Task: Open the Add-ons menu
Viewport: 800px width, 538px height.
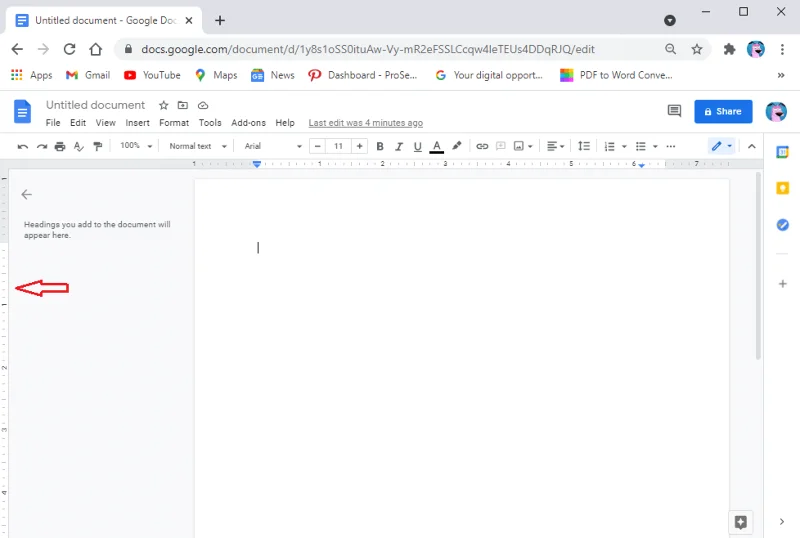Action: (x=248, y=123)
